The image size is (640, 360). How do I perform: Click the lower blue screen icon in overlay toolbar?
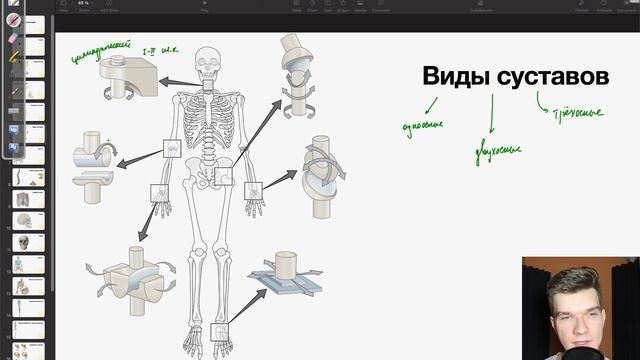tap(13, 147)
